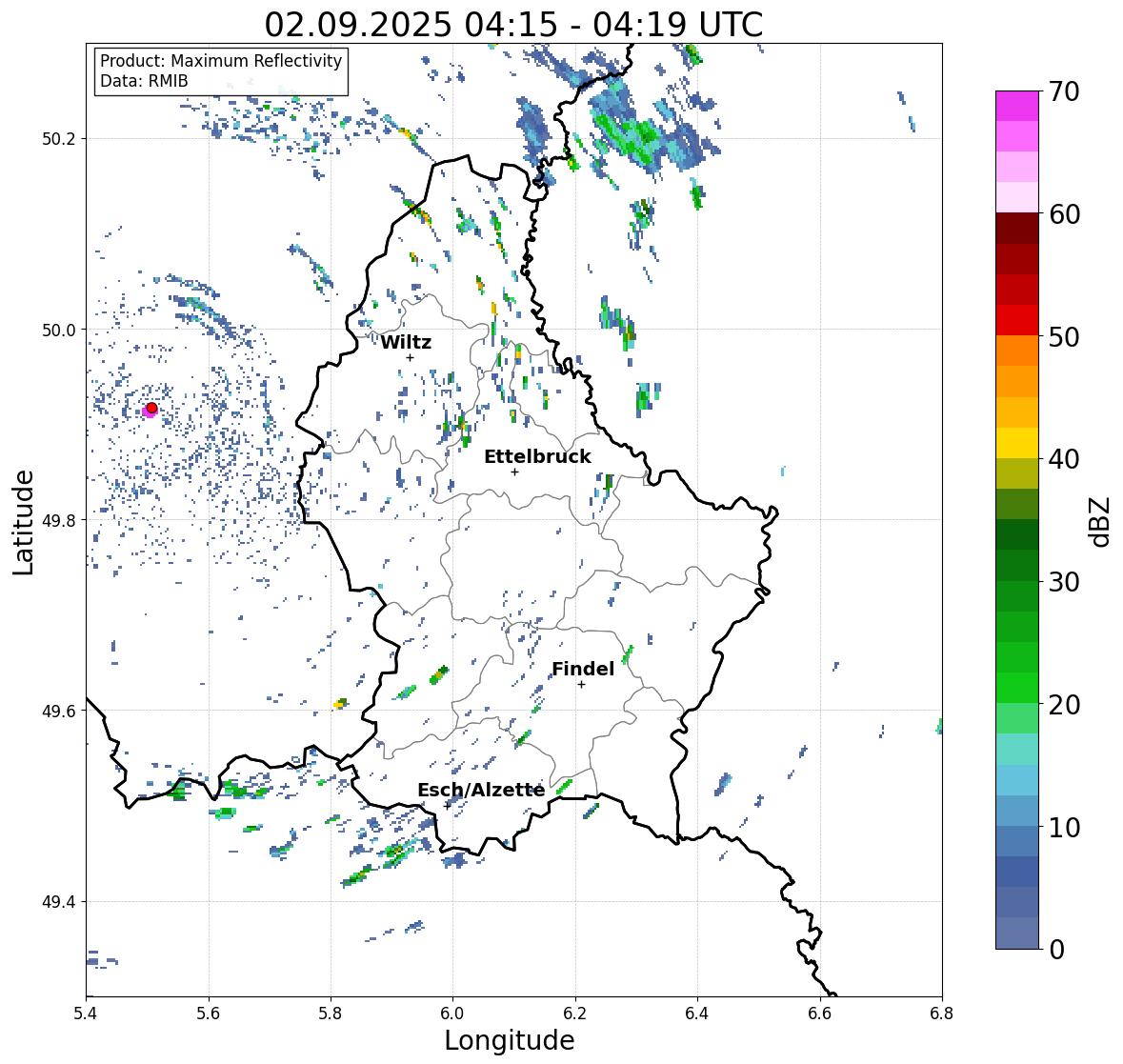Click the colorbar tick label 30
Viewport: 1123px width, 1064px height.
1064,581
